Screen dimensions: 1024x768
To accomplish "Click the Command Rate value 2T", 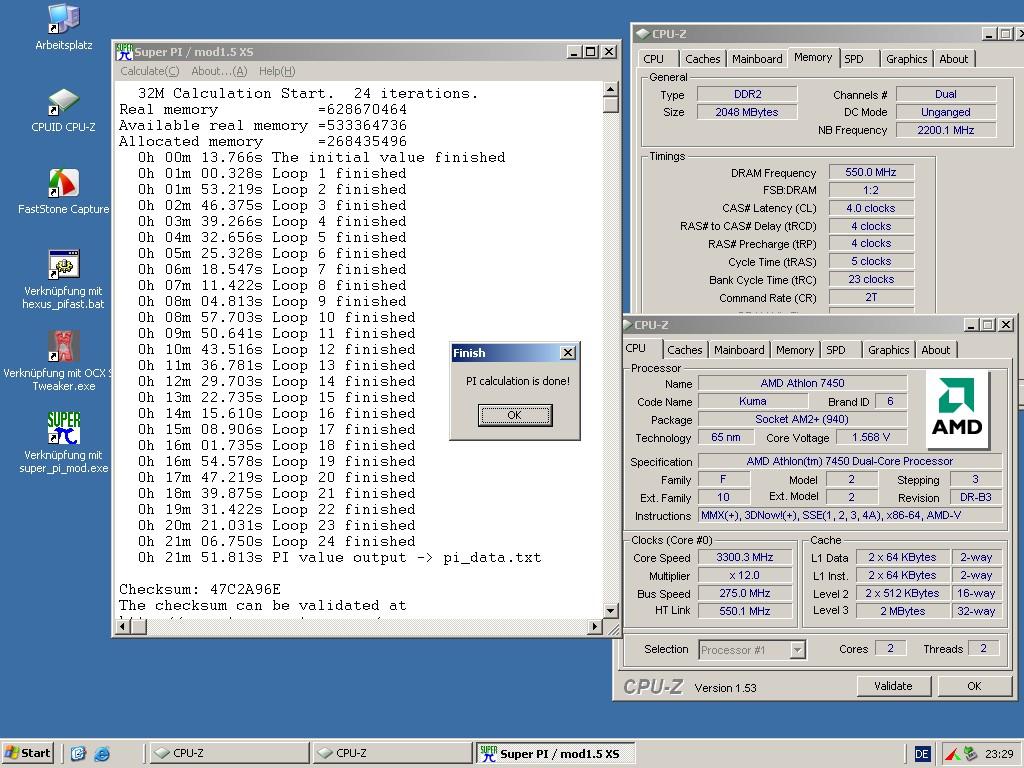I will [871, 297].
